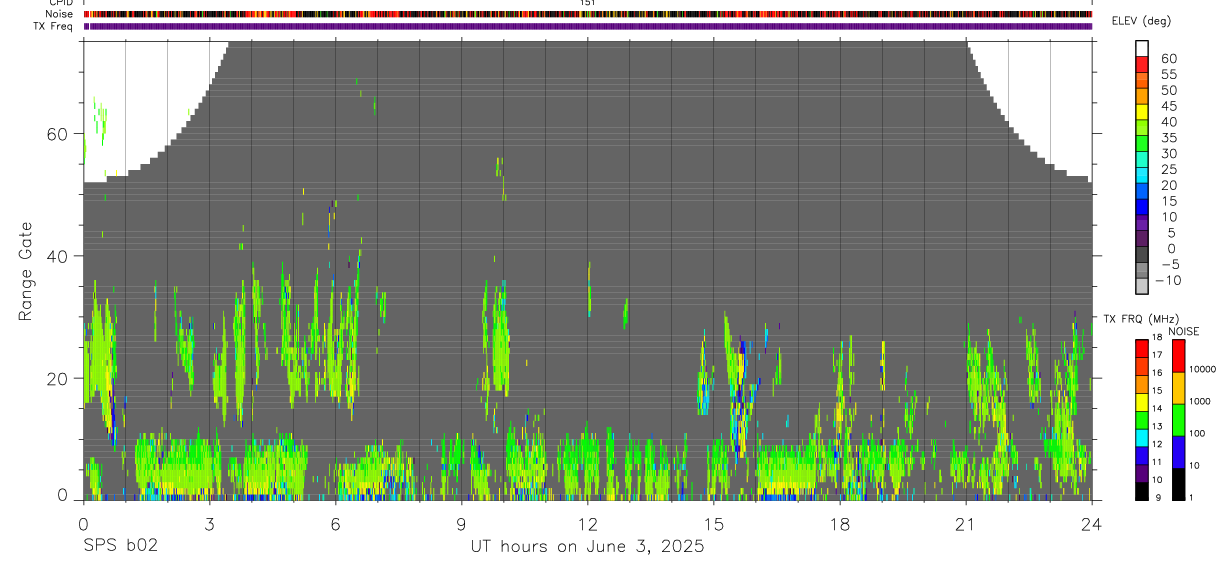Click the "151" CPID value above plot
Image resolution: width=1228 pixels, height=567 pixels.
tap(587, 3)
